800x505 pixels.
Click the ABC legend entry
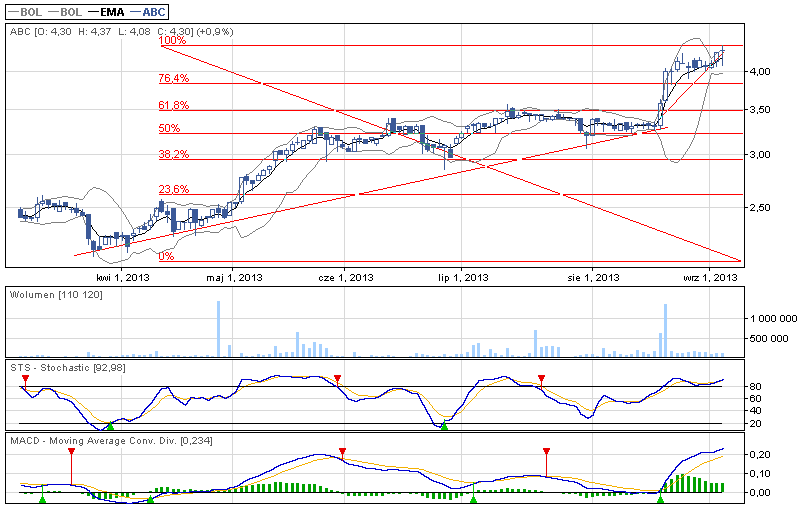[148, 12]
